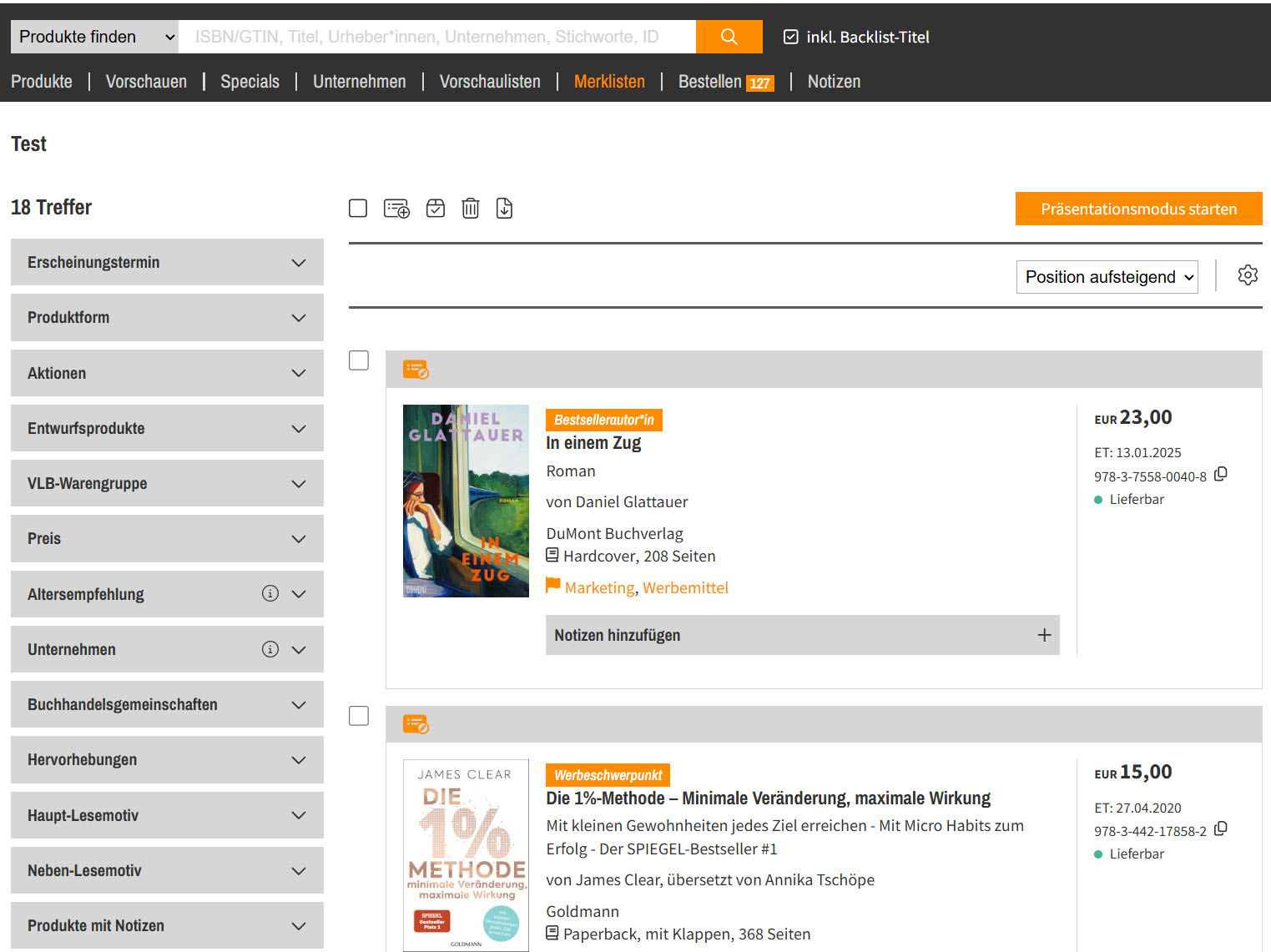Click the add-to-watchlist icon in the toolbar

pyautogui.click(x=396, y=209)
